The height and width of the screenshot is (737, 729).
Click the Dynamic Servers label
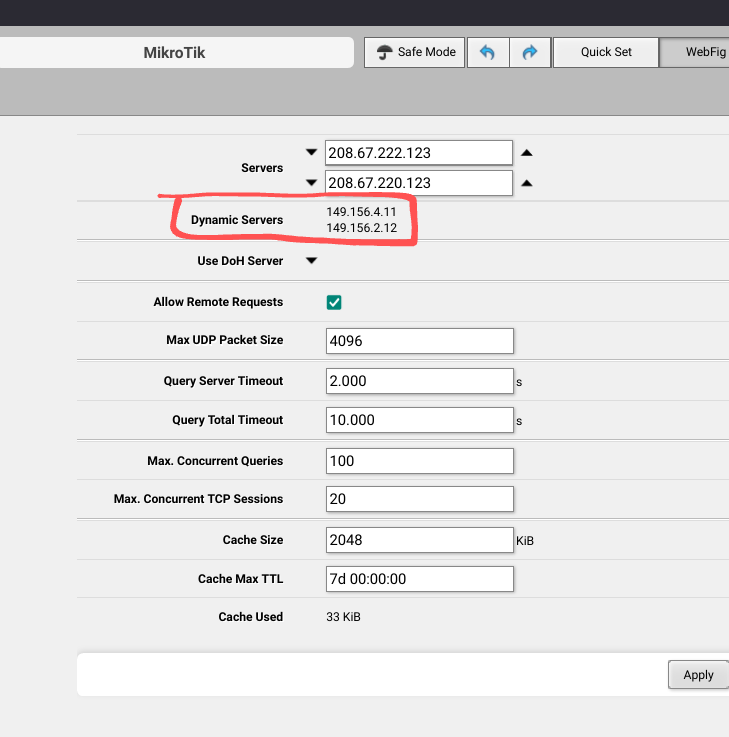click(x=237, y=220)
